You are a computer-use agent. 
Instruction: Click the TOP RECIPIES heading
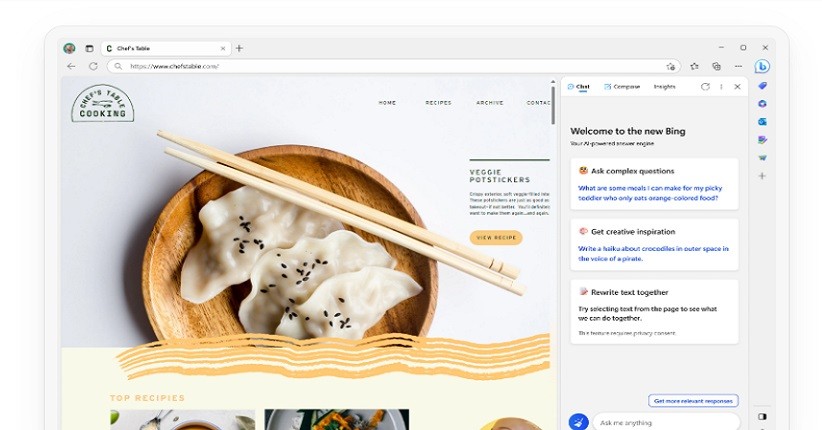(147, 398)
